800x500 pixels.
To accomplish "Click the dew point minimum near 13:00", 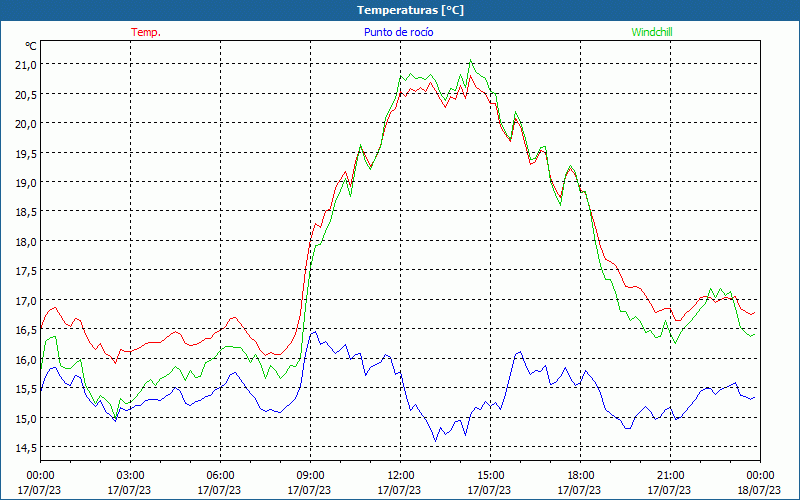I will tap(435, 441).
